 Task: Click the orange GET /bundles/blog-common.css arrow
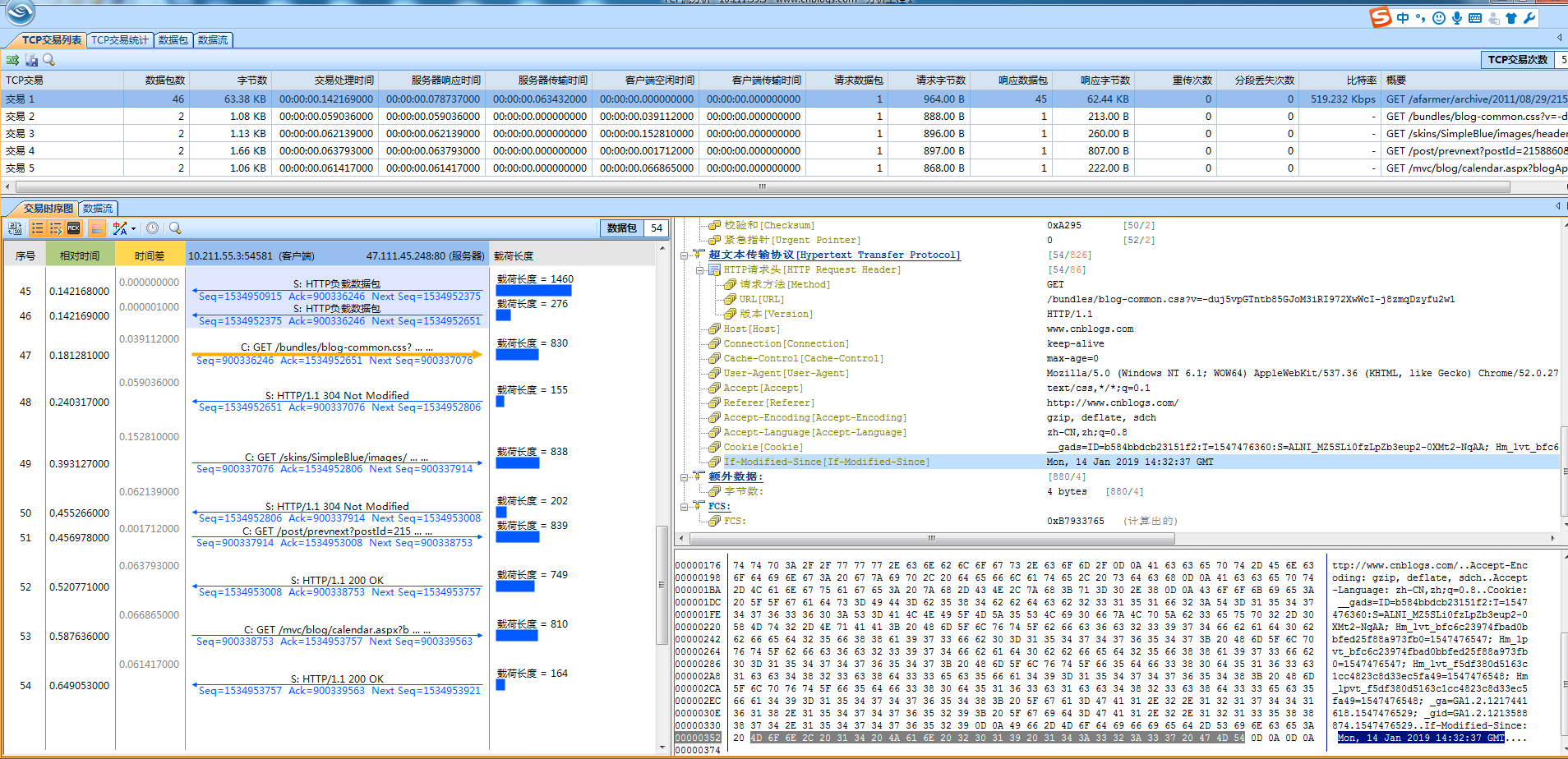pos(337,354)
